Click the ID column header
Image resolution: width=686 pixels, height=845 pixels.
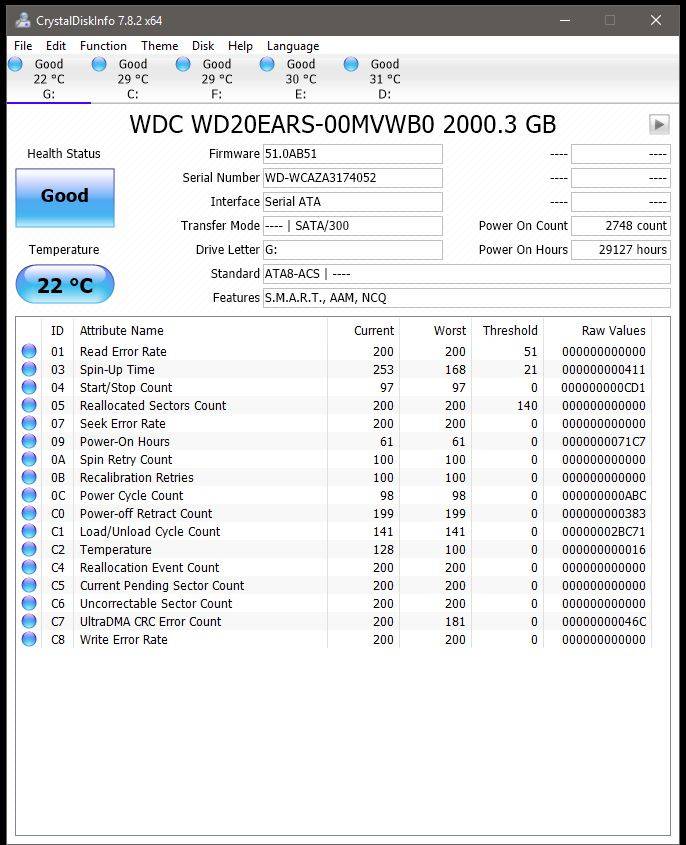coord(57,330)
